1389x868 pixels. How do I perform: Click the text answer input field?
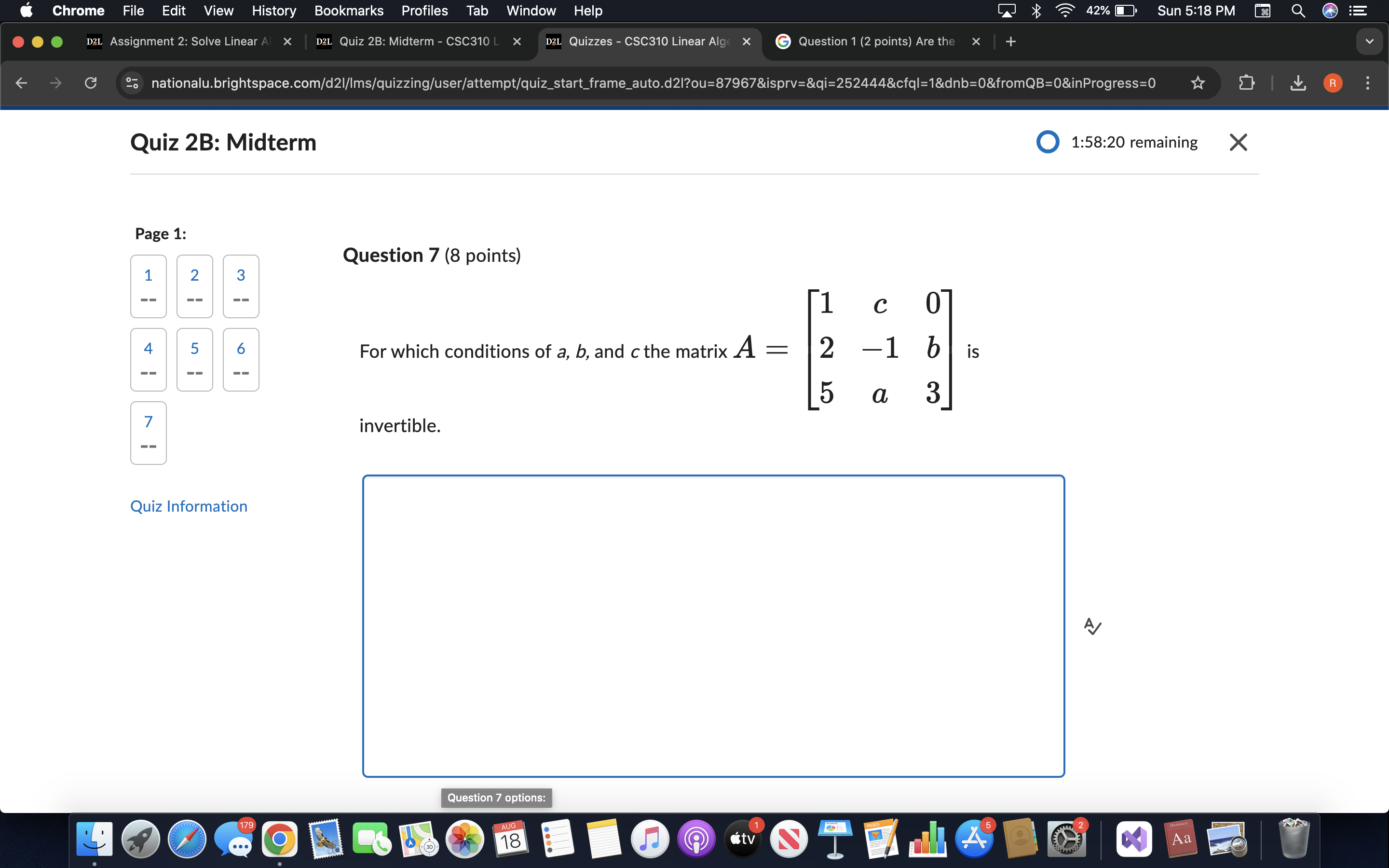[x=713, y=625]
